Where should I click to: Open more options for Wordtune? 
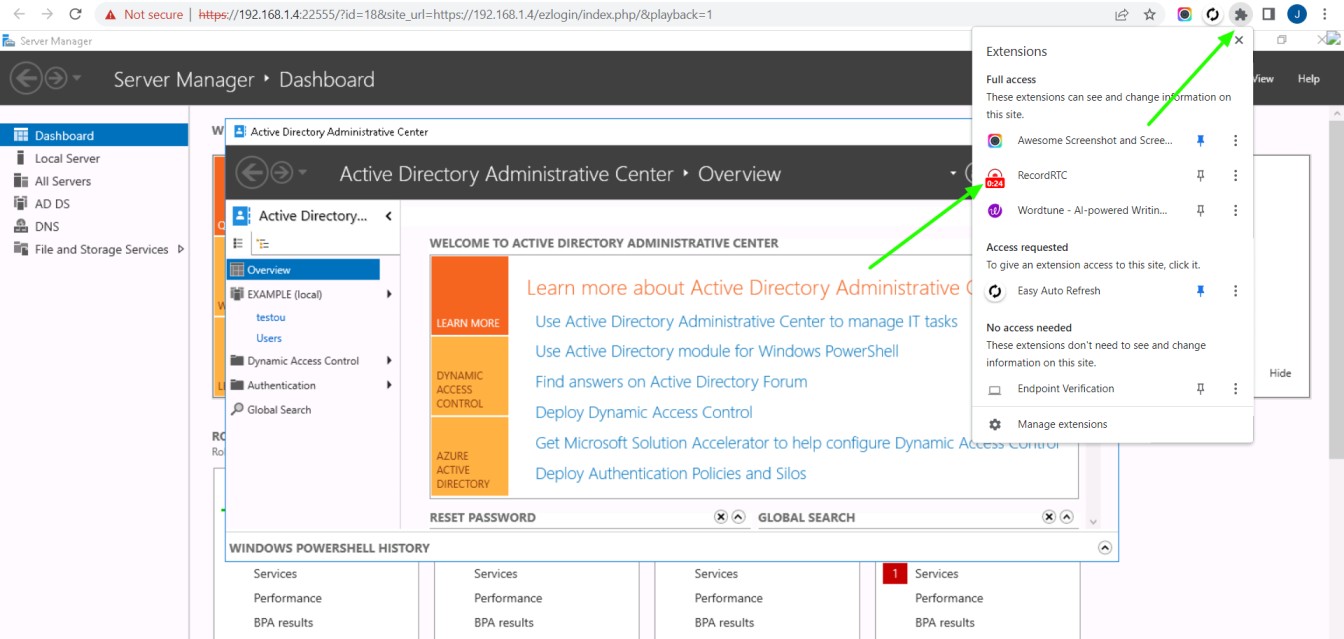[1236, 211]
